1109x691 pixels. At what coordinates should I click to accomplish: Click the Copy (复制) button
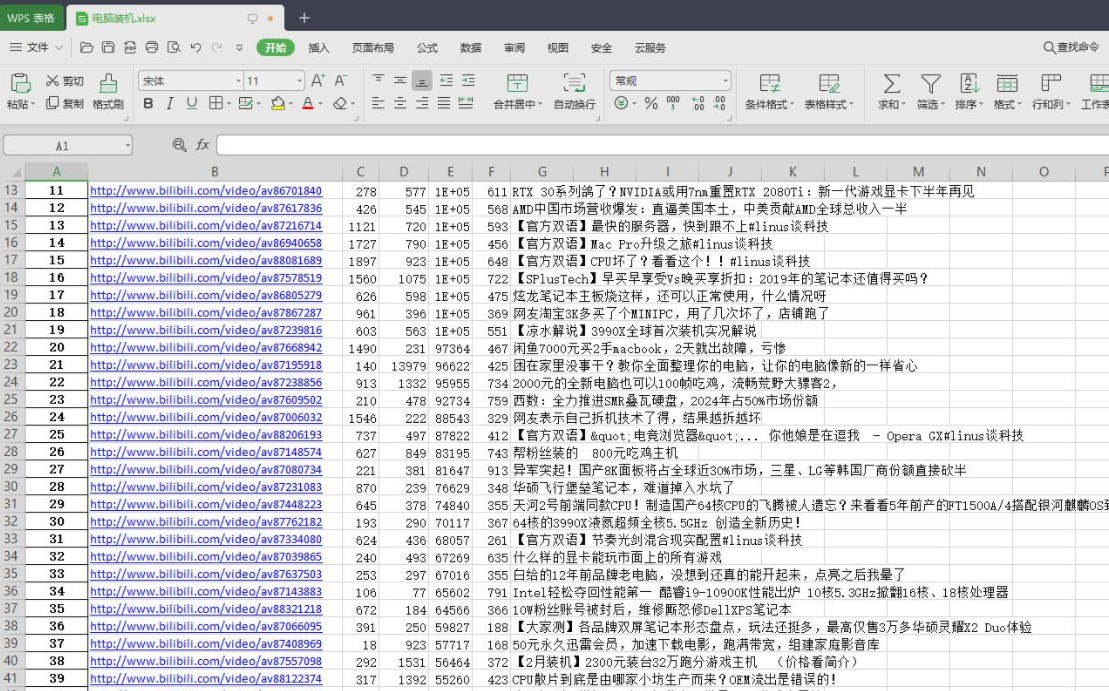[64, 103]
